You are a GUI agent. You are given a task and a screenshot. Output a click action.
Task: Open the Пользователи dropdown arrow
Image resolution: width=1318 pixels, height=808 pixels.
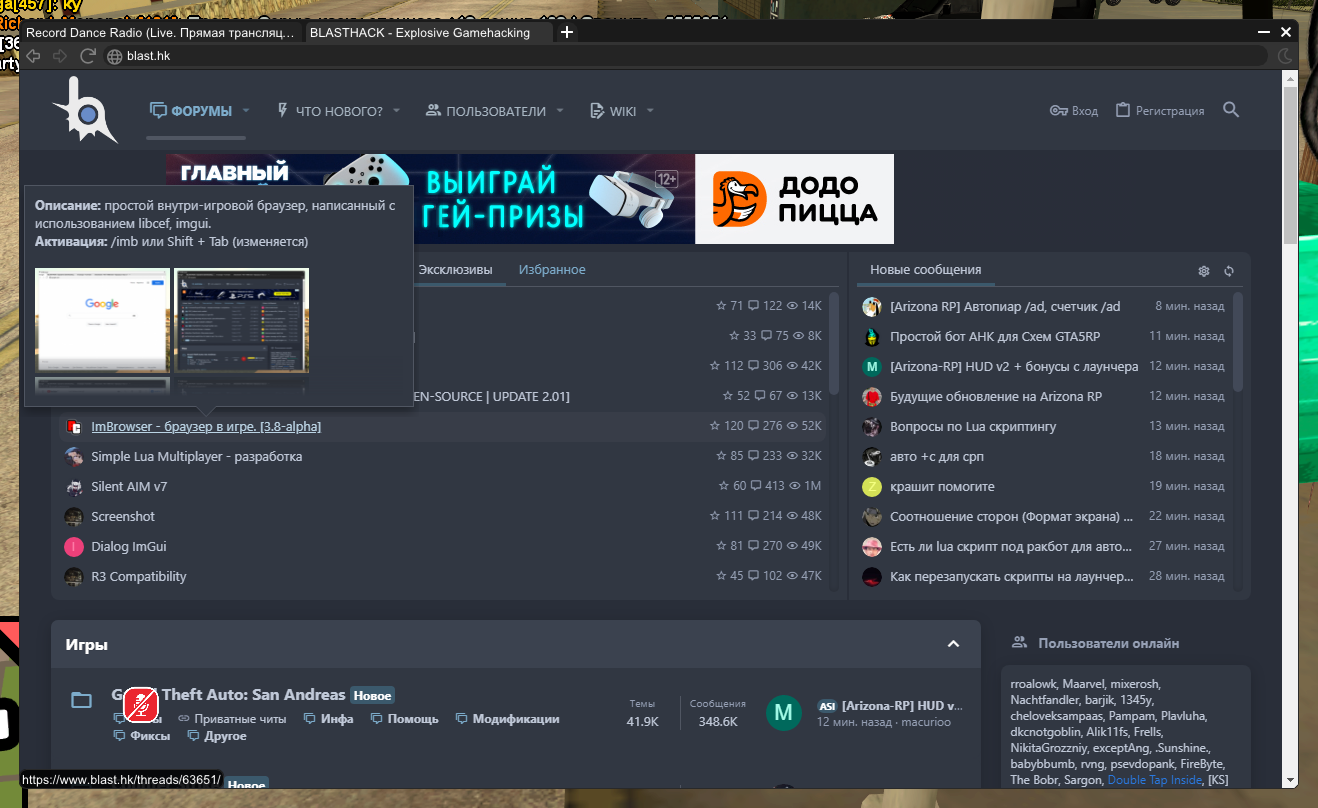pos(560,111)
